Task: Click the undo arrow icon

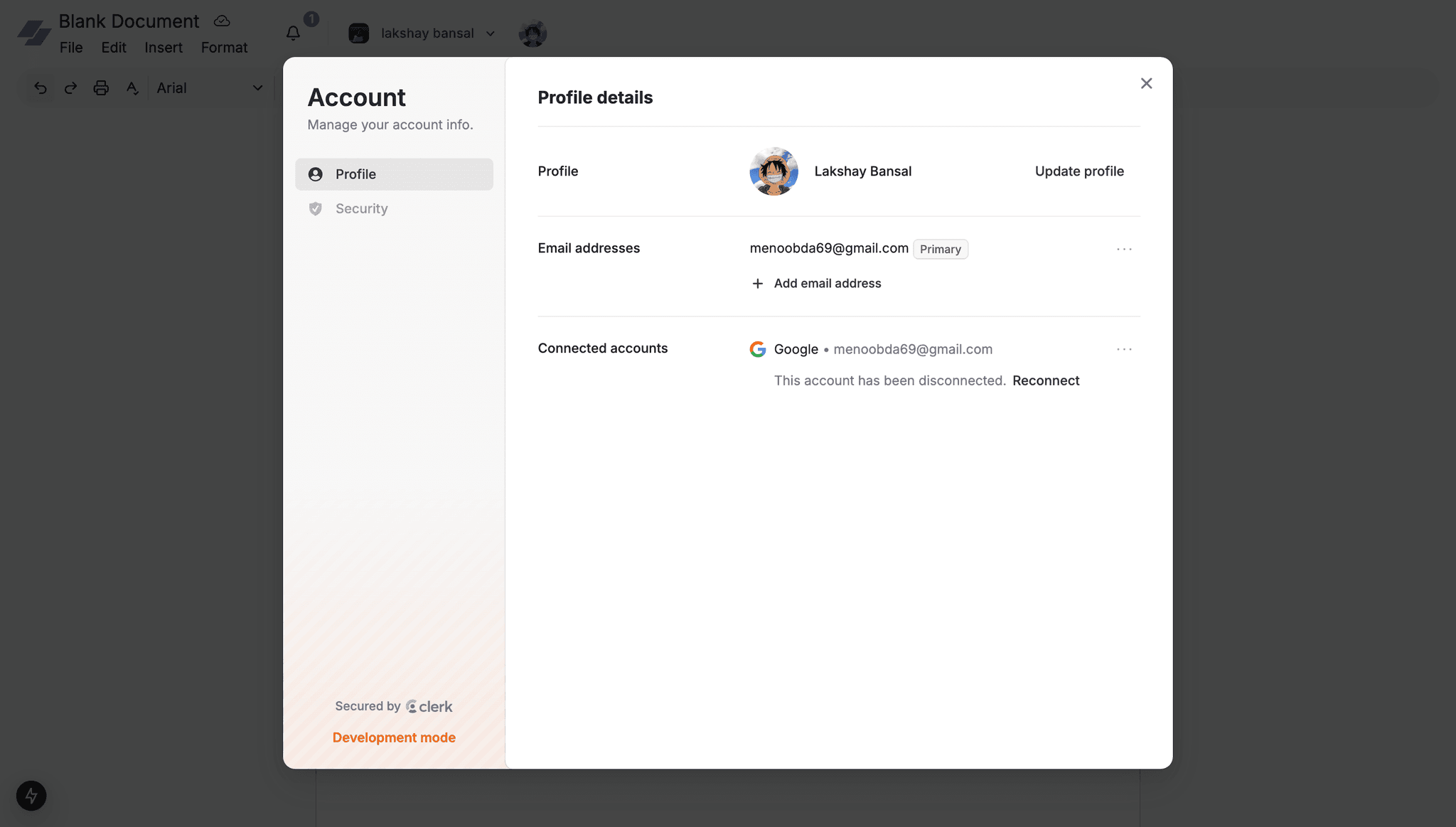Action: click(41, 88)
